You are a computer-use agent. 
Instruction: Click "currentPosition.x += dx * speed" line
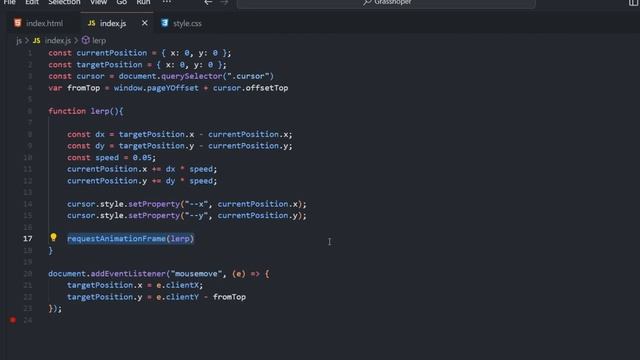142,169
